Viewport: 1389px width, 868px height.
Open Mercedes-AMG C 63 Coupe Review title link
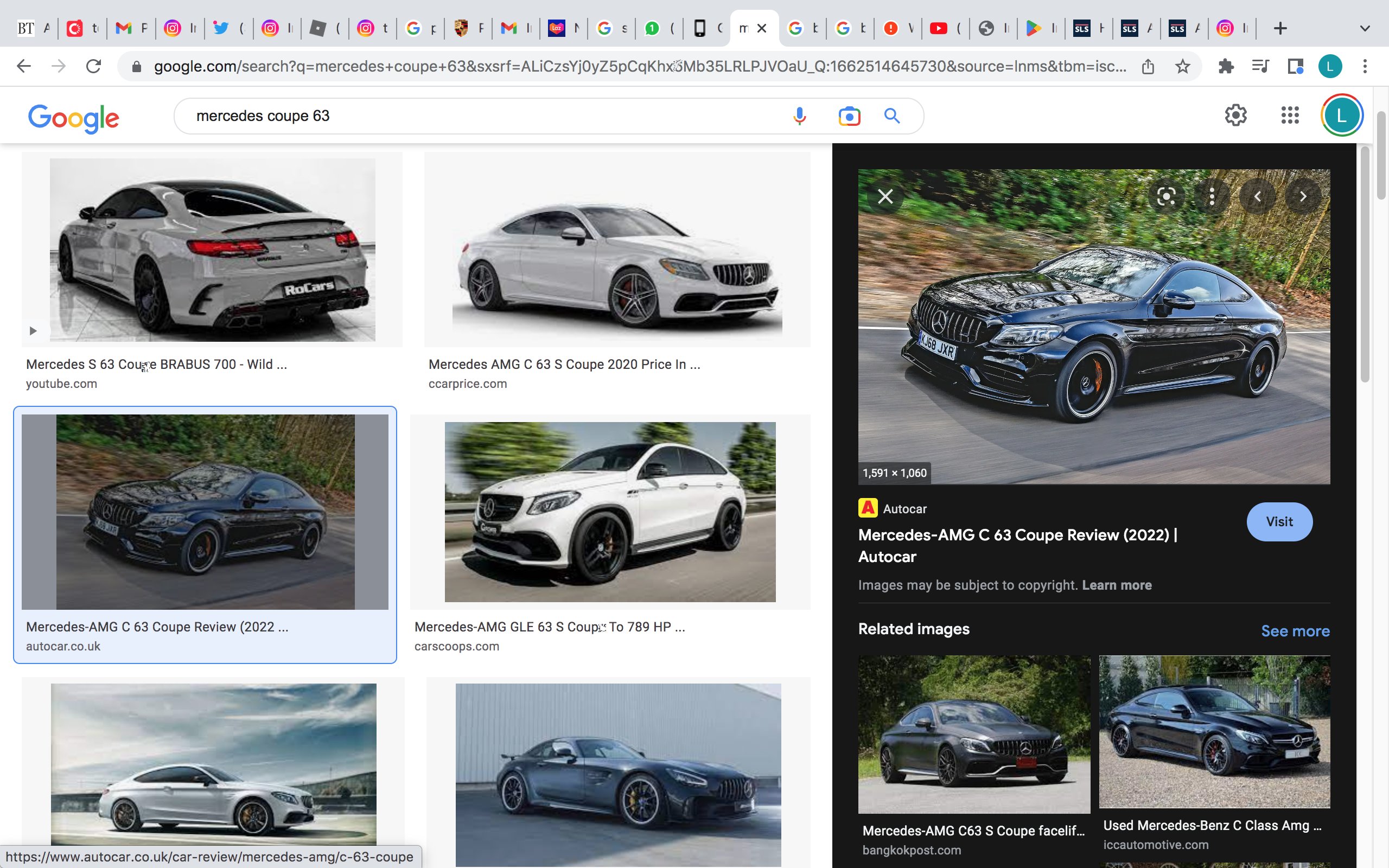point(1018,545)
